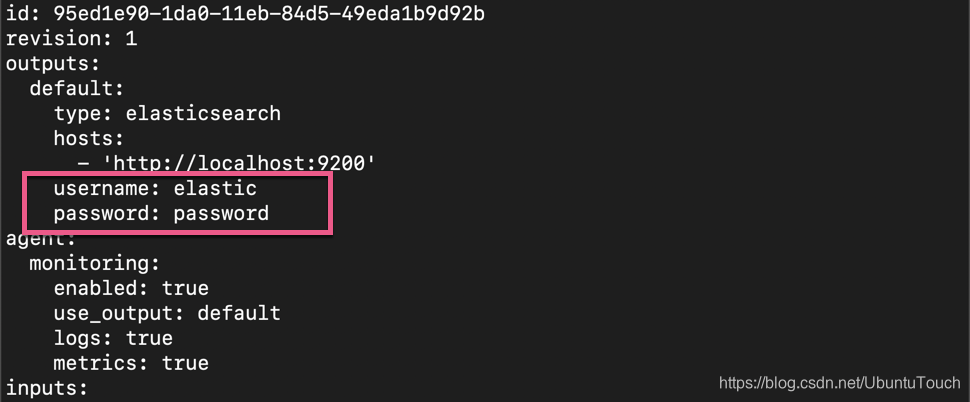Click the agent: key line
The width and height of the screenshot is (970, 402).
pyautogui.click(x=40, y=238)
